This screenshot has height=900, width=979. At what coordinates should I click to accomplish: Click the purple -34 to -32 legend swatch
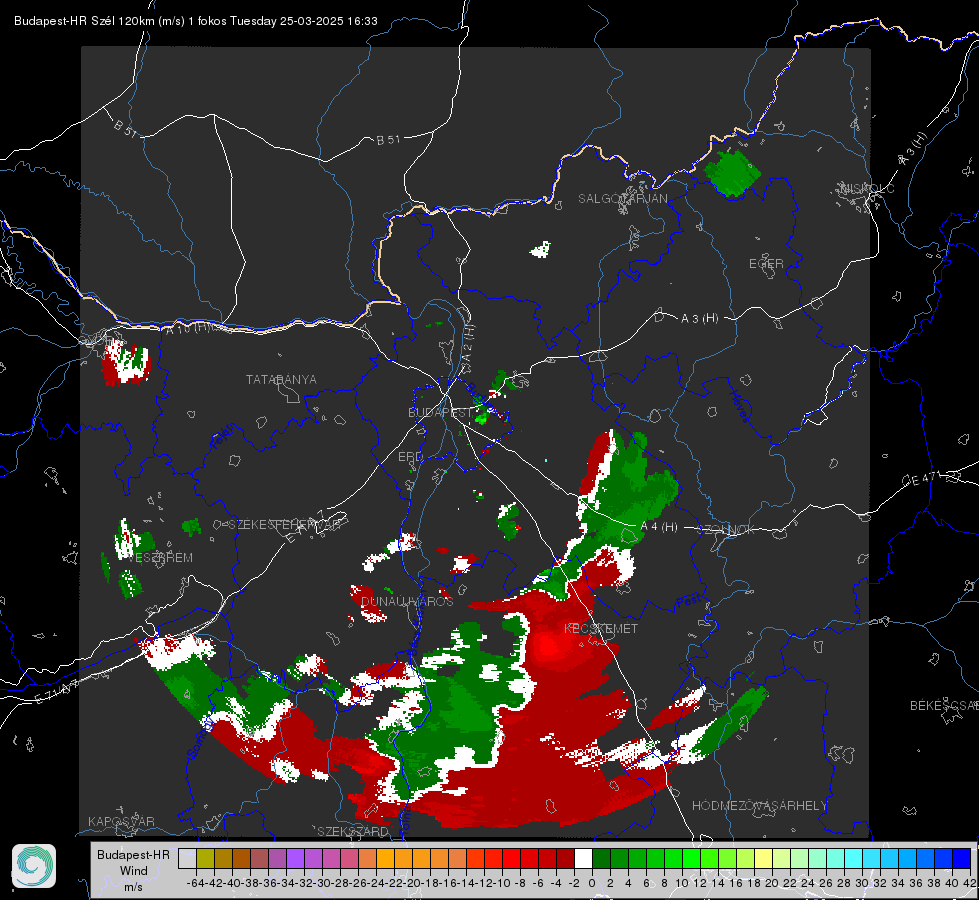pyautogui.click(x=295, y=859)
